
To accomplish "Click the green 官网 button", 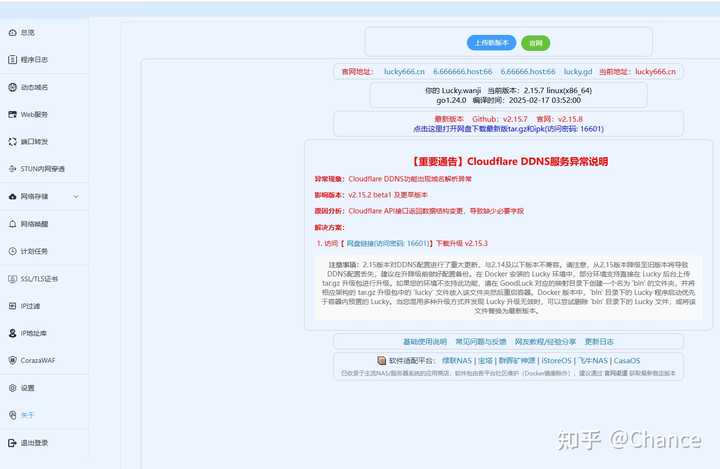I will [536, 43].
